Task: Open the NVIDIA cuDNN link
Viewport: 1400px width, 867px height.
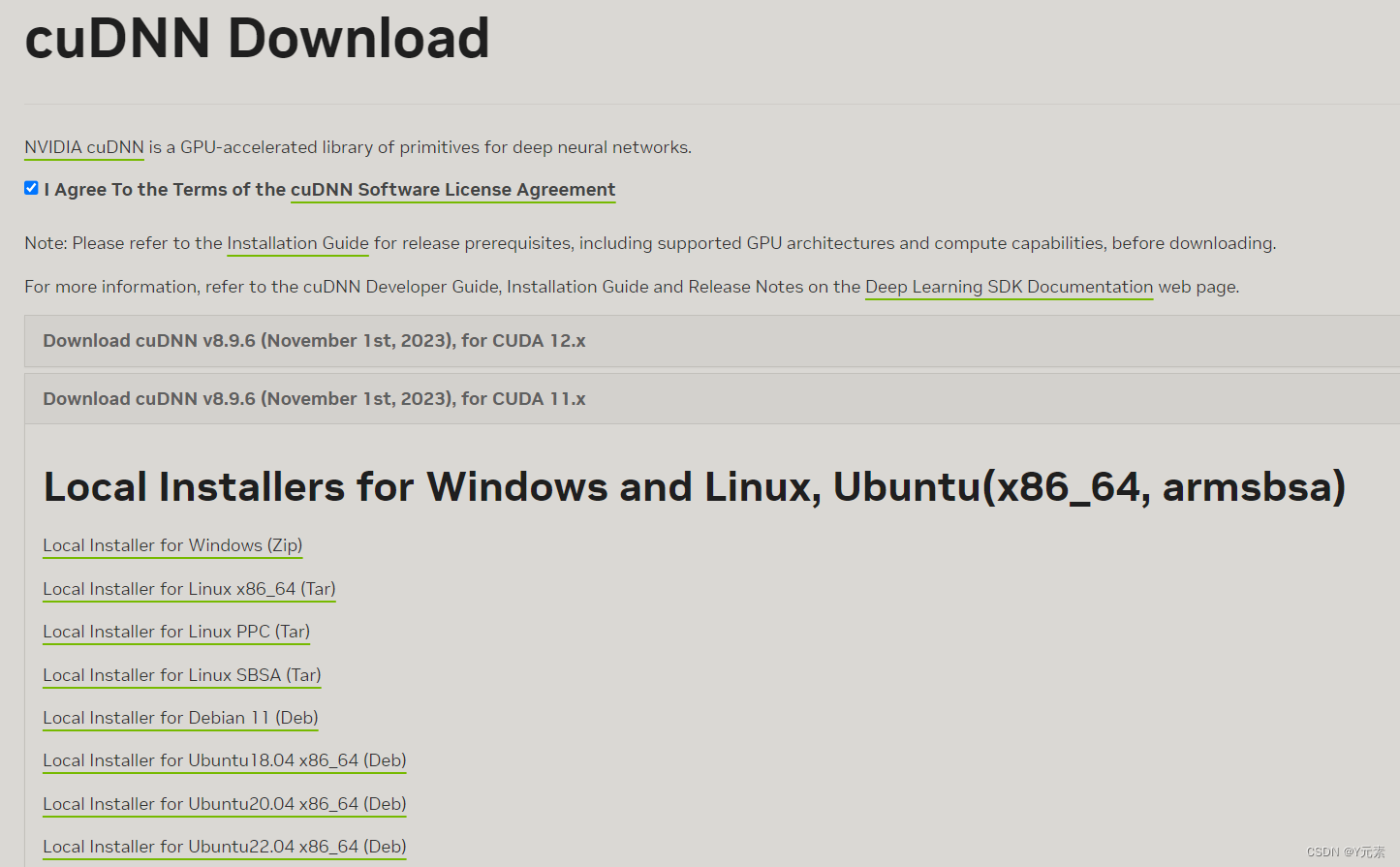Action: click(x=84, y=147)
